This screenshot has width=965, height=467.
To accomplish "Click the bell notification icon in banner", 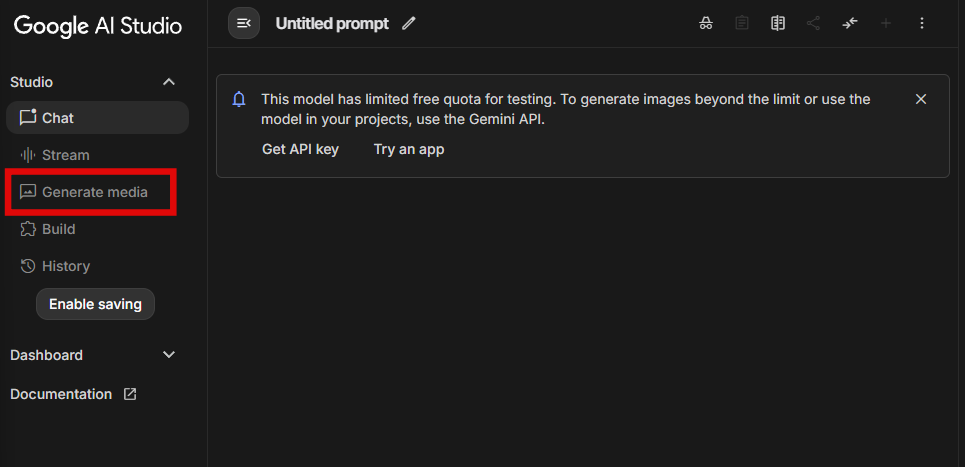I will point(239,99).
